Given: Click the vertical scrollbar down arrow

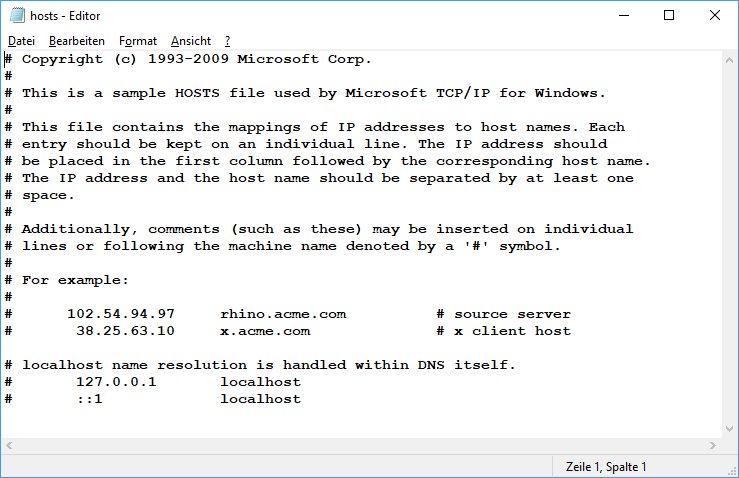Looking at the screenshot, I should (x=729, y=429).
